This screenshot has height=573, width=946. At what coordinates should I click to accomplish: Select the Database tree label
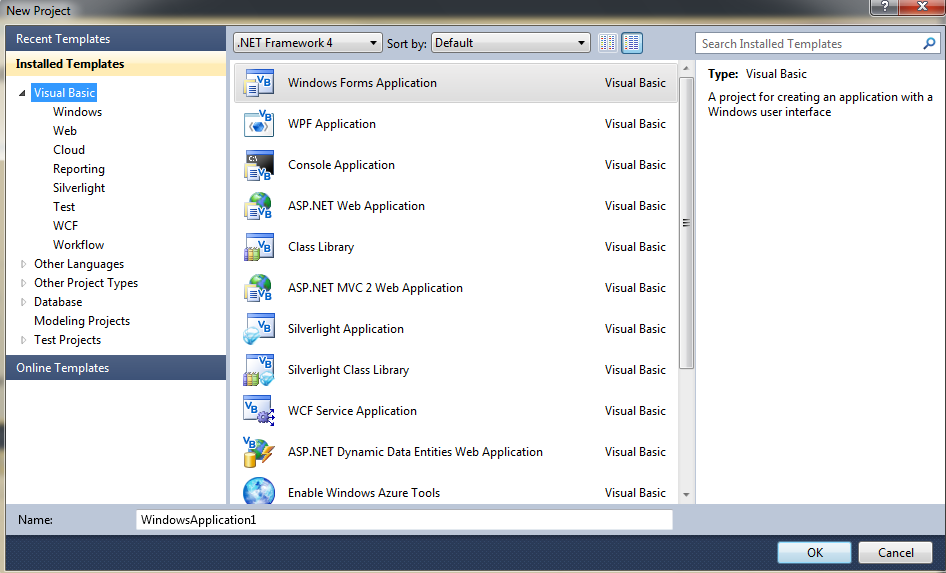58,302
